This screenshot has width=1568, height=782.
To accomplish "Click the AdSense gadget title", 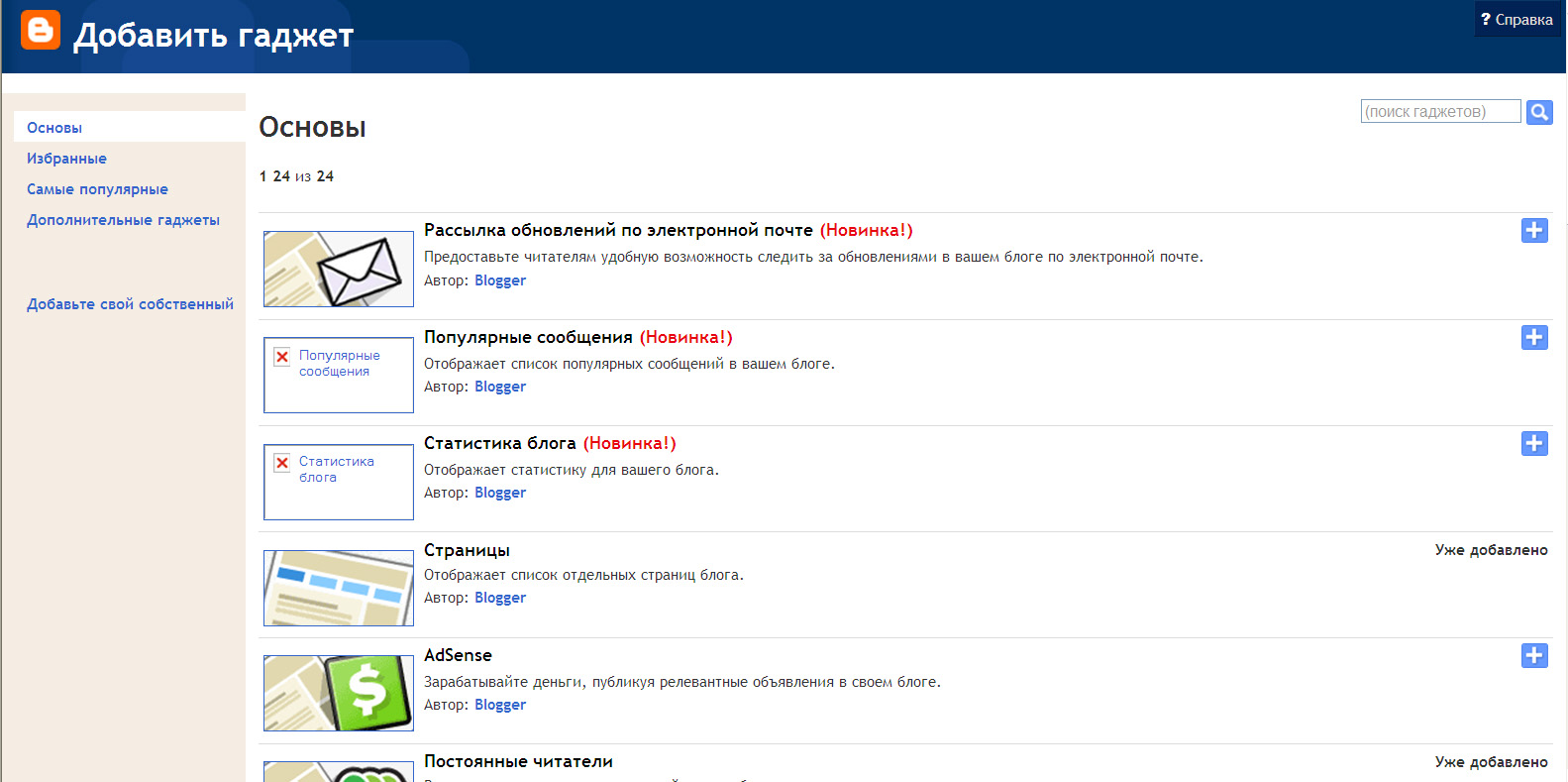I will [x=458, y=655].
